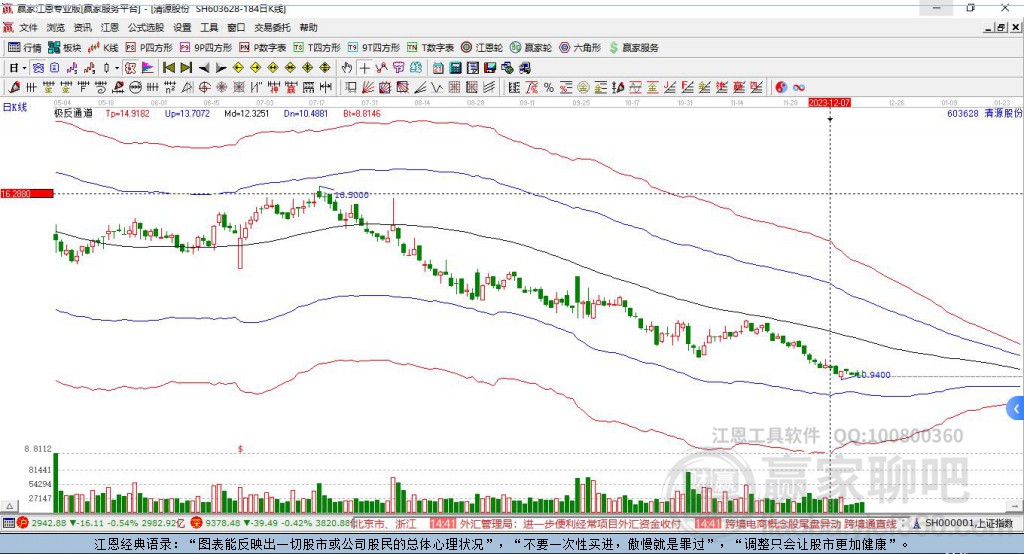
Task: Launch the 赢家轮 wheel tool
Action: (531, 48)
